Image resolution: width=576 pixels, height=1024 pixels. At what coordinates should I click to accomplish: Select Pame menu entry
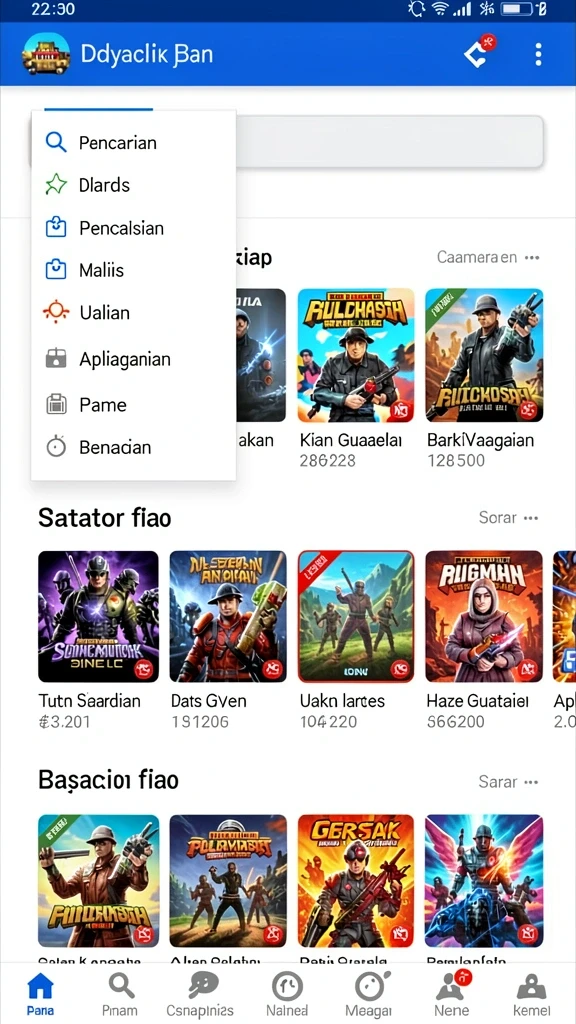(133, 404)
